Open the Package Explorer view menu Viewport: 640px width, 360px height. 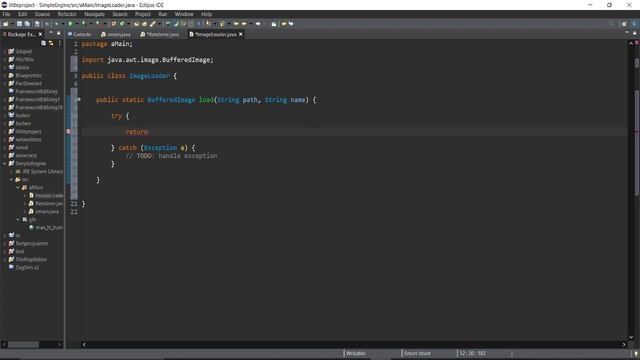[x=60, y=43]
